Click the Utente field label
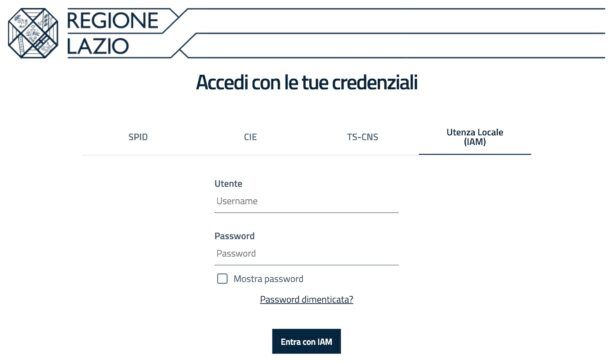Image resolution: width=610 pixels, height=363 pixels. point(228,184)
